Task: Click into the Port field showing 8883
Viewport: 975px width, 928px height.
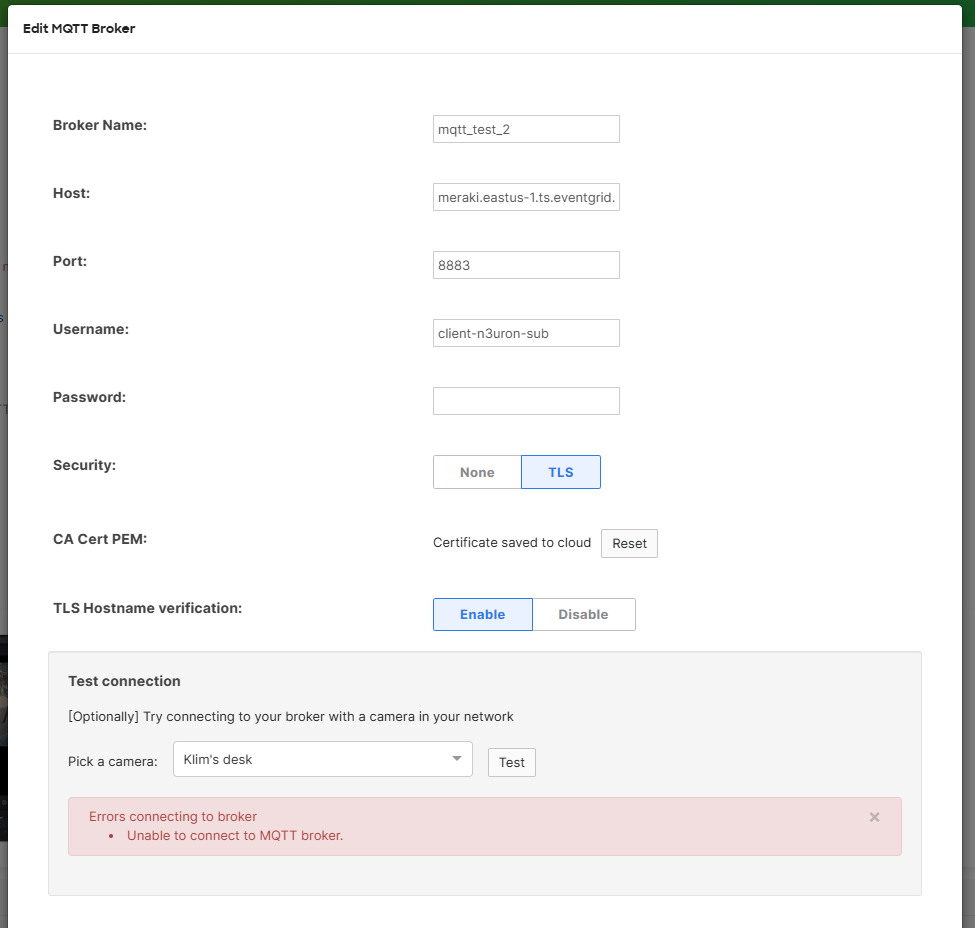Action: coord(526,265)
